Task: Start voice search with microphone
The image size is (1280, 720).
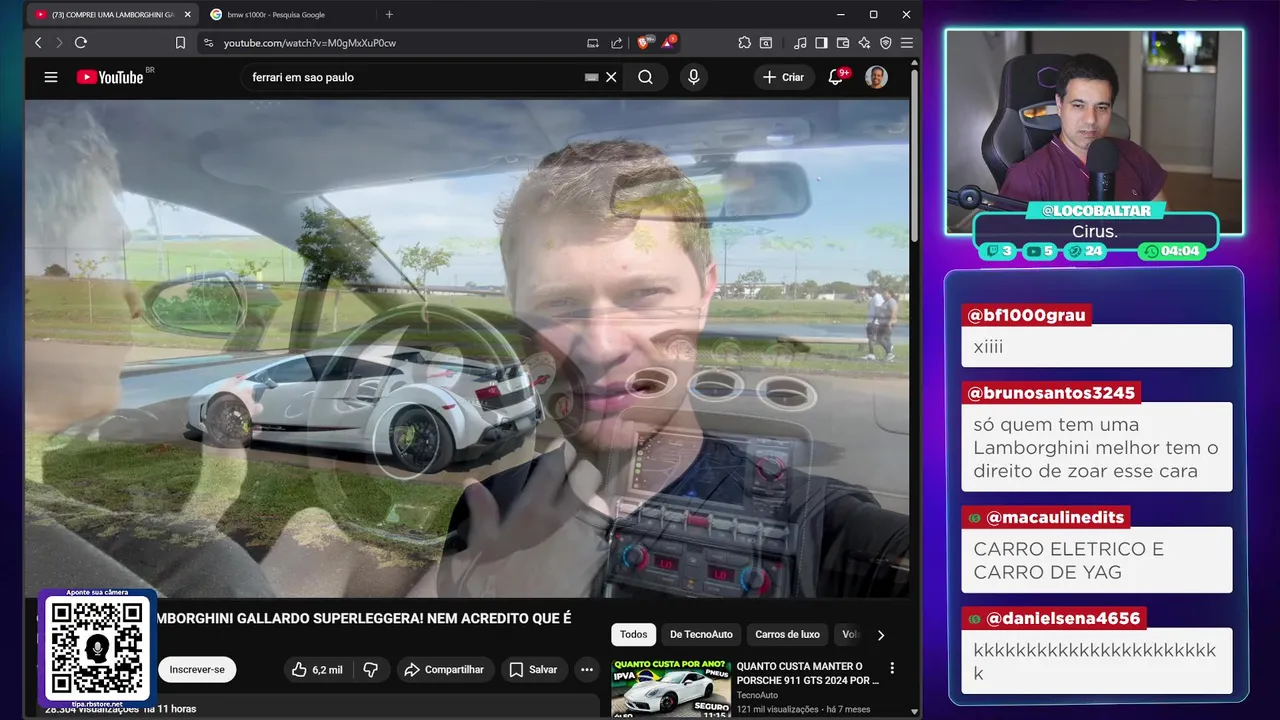Action: click(693, 77)
